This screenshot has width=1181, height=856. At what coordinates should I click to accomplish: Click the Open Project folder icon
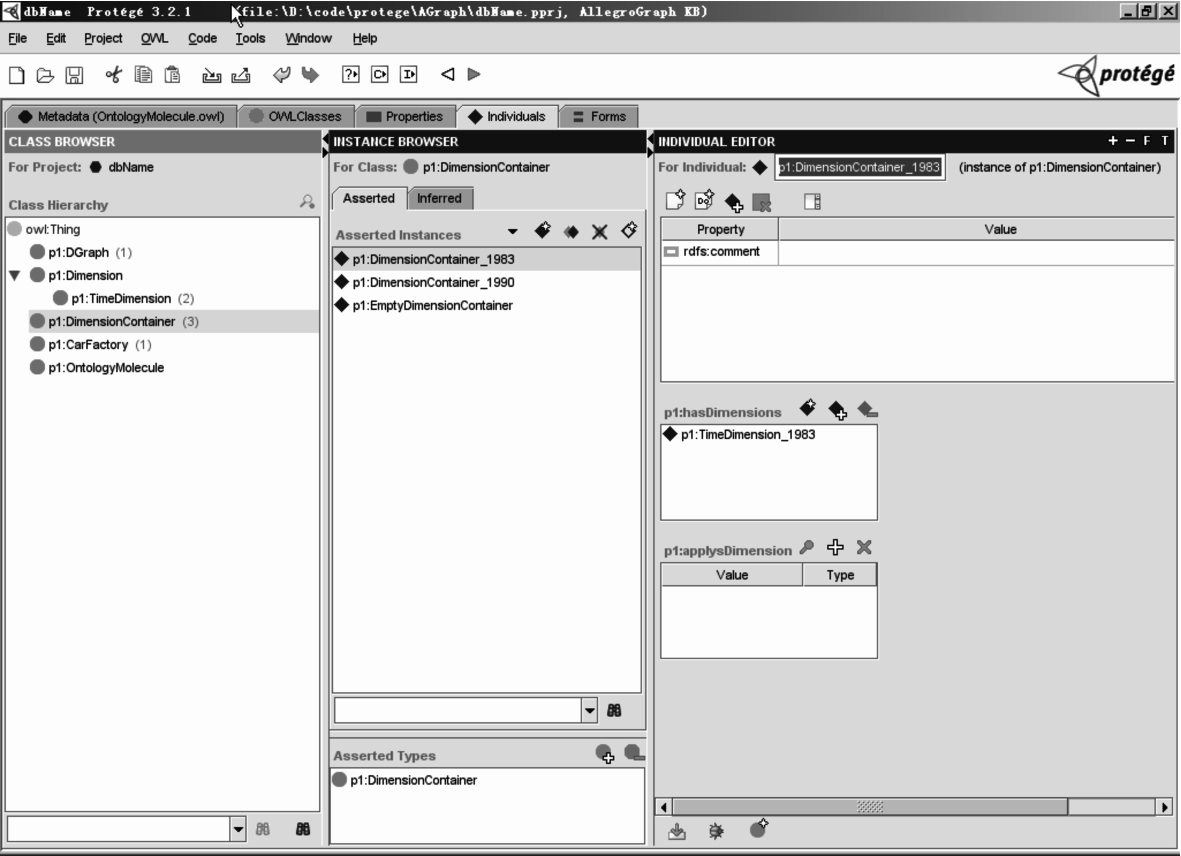[x=45, y=75]
